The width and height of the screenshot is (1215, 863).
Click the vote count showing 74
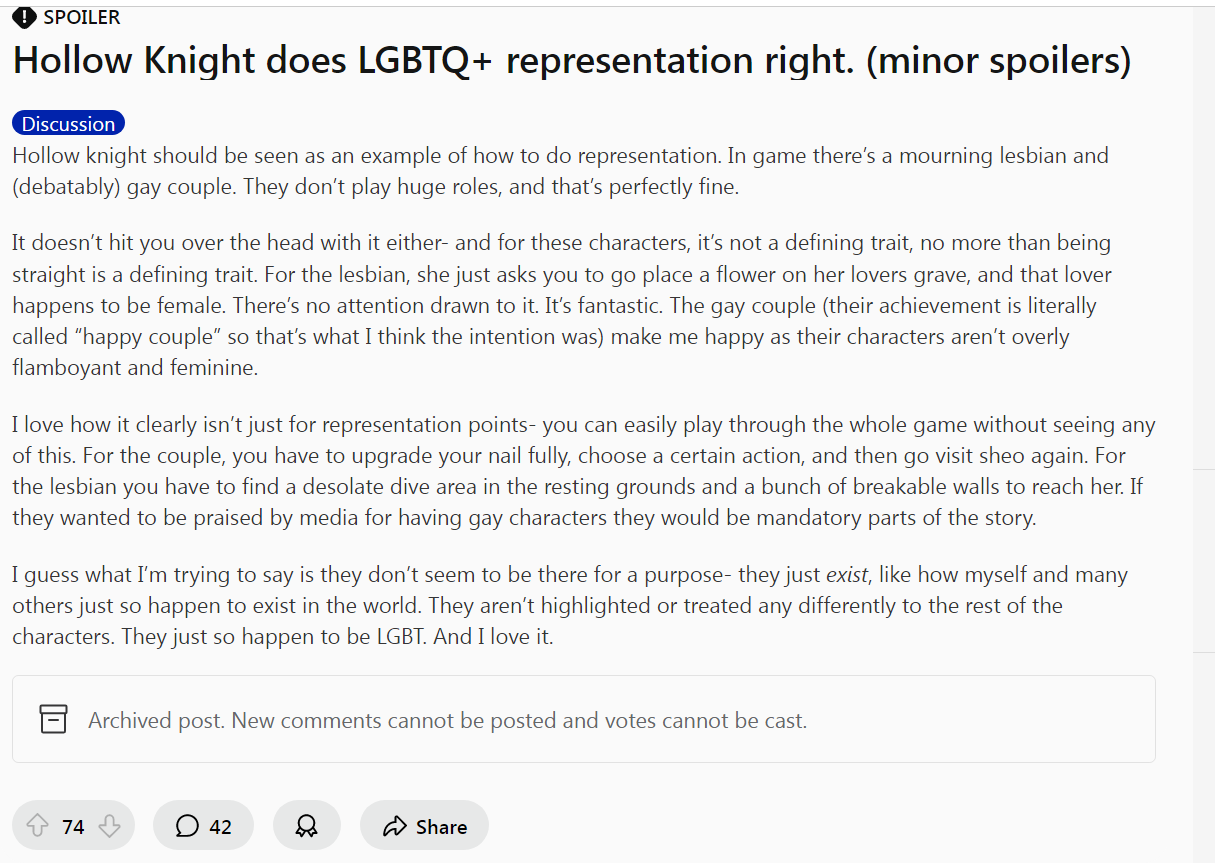point(73,826)
